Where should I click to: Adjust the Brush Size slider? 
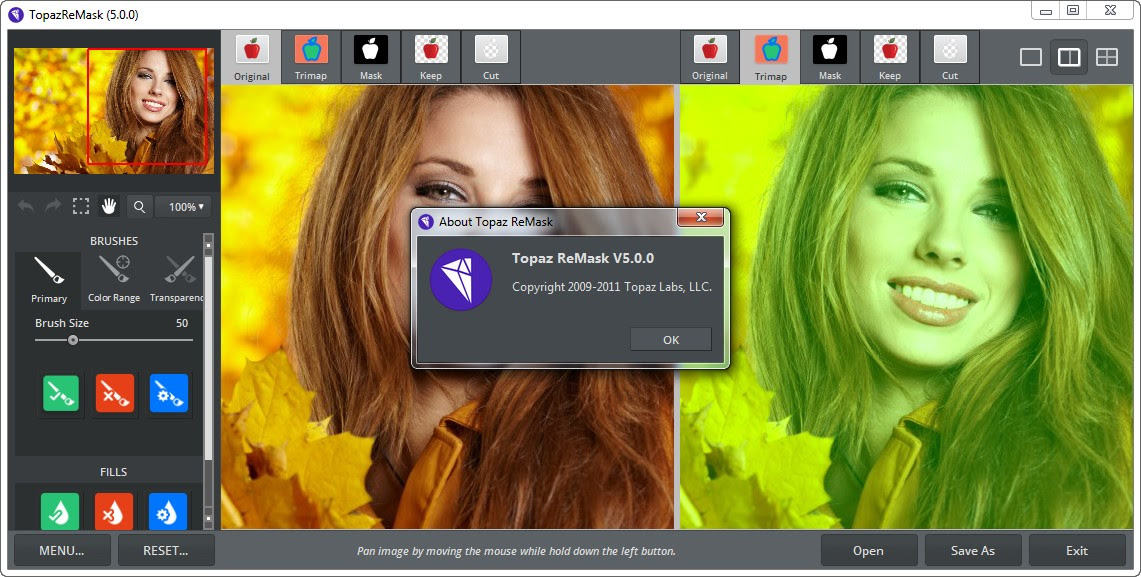click(73, 340)
